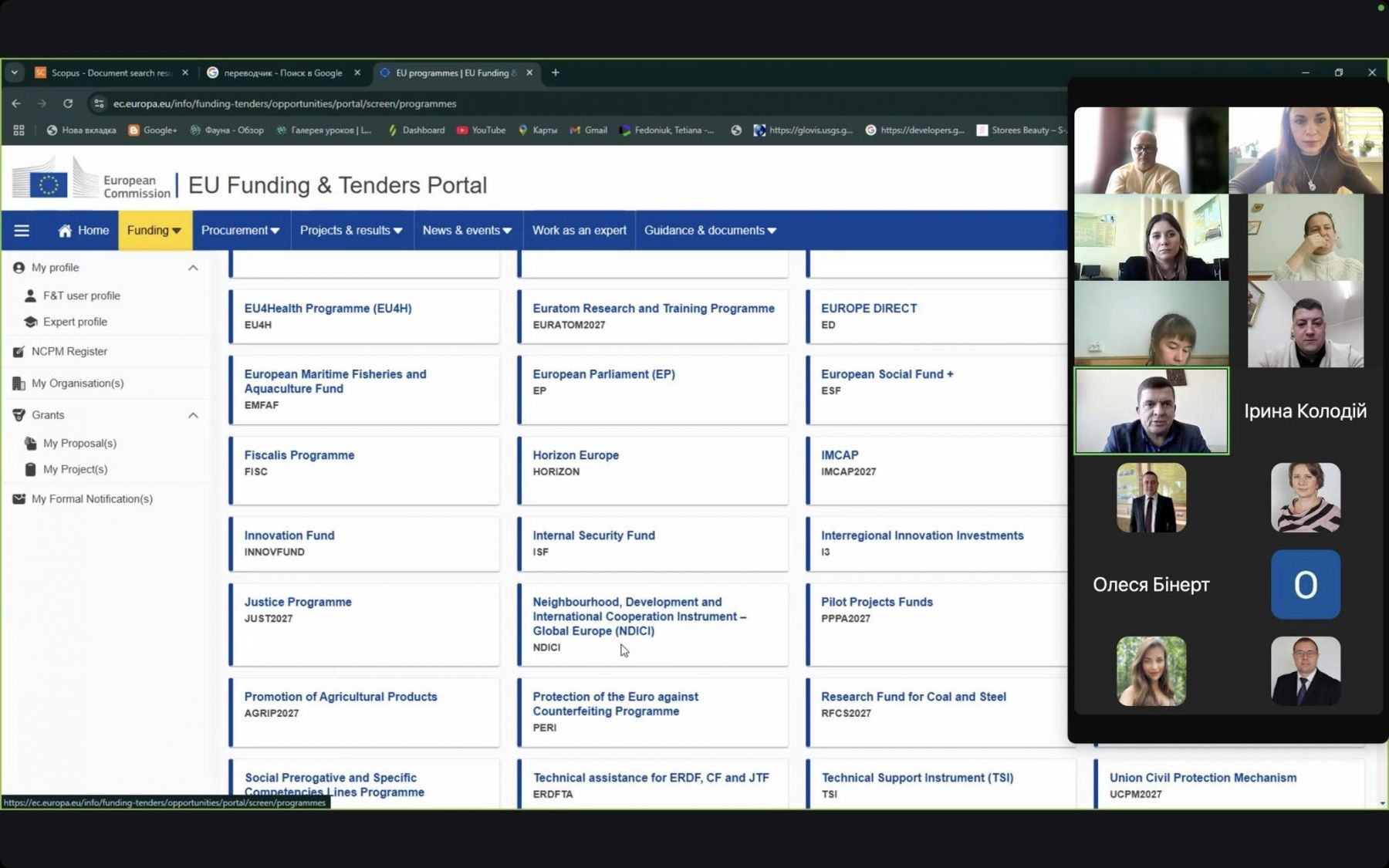
Task: Open the Projects & results dropdown
Action: click(351, 231)
